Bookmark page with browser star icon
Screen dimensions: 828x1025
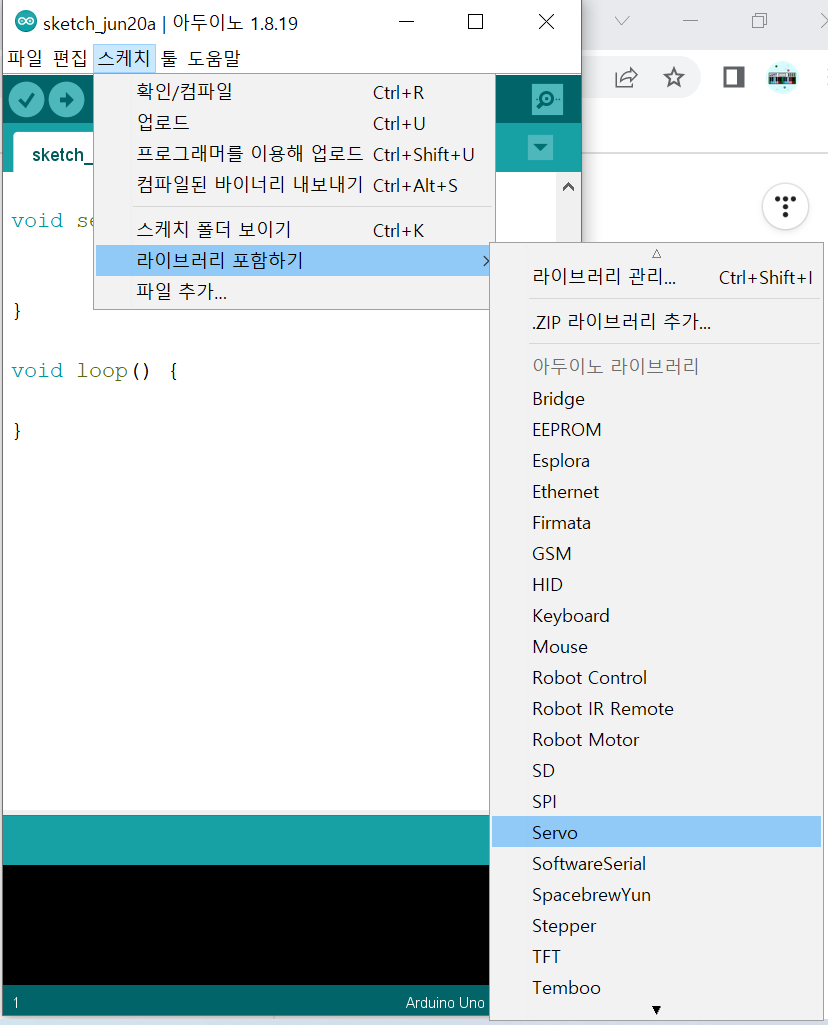pos(674,77)
